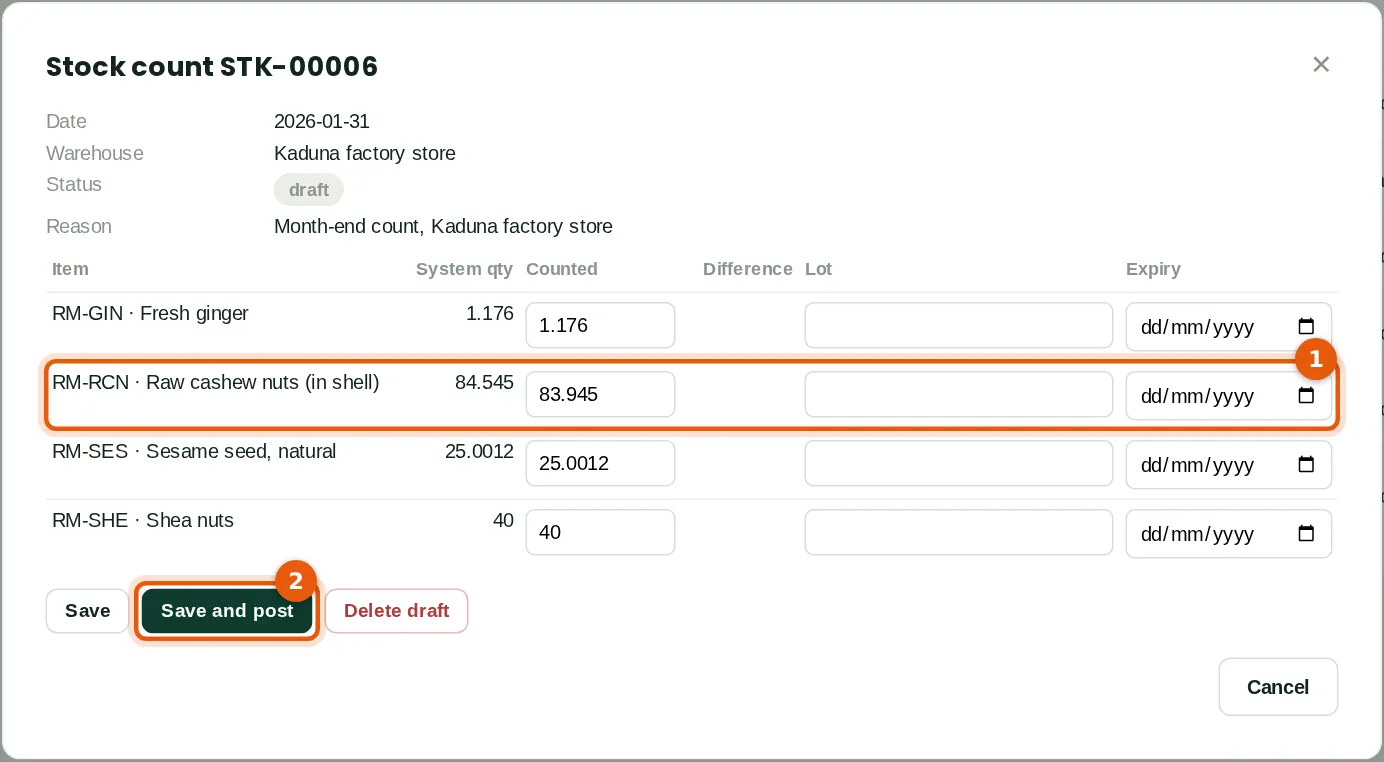Edit counted quantity for Sesame seed
The width and height of the screenshot is (1384, 762).
pos(600,463)
